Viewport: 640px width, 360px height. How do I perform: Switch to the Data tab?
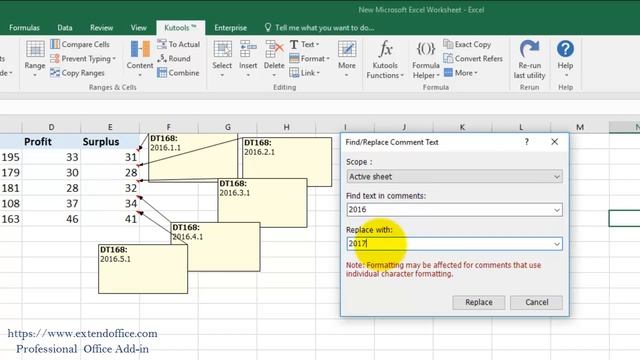[x=64, y=28]
